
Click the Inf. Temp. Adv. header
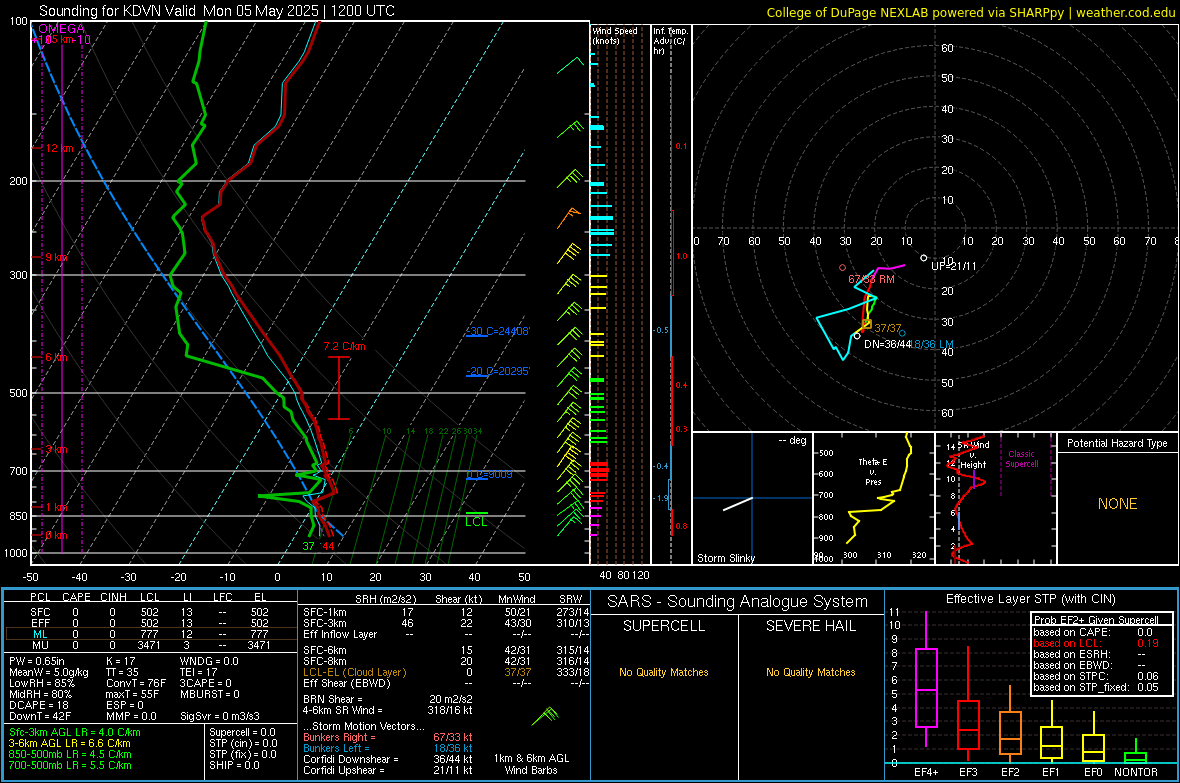point(669,41)
